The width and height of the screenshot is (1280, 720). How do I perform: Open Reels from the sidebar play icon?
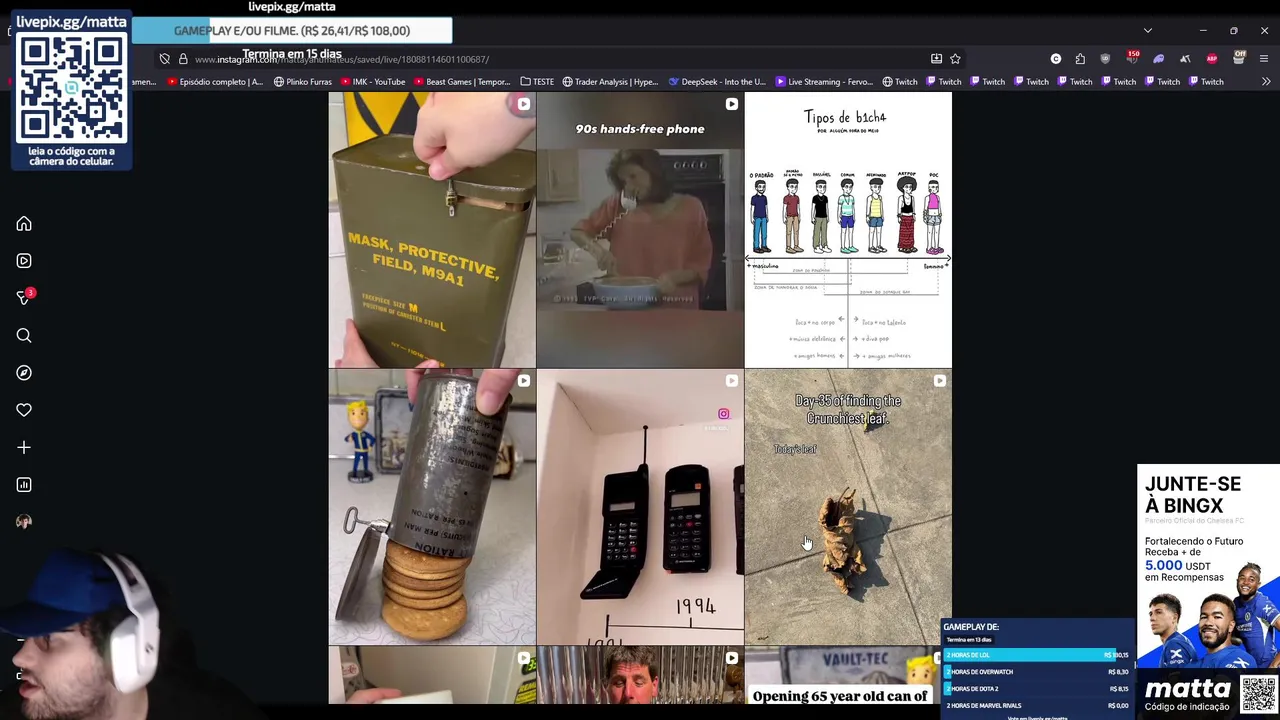point(24,261)
